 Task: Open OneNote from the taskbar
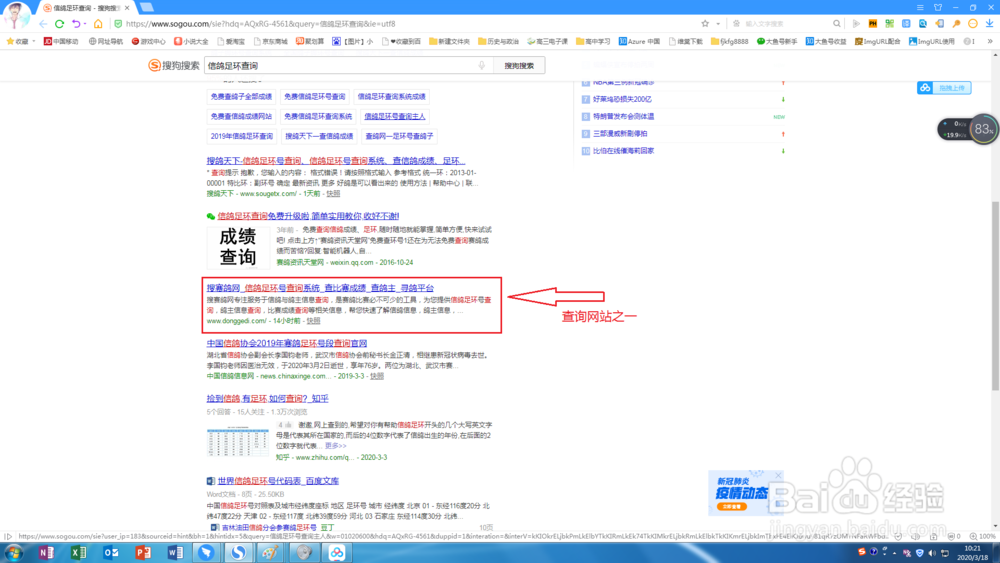pos(46,552)
